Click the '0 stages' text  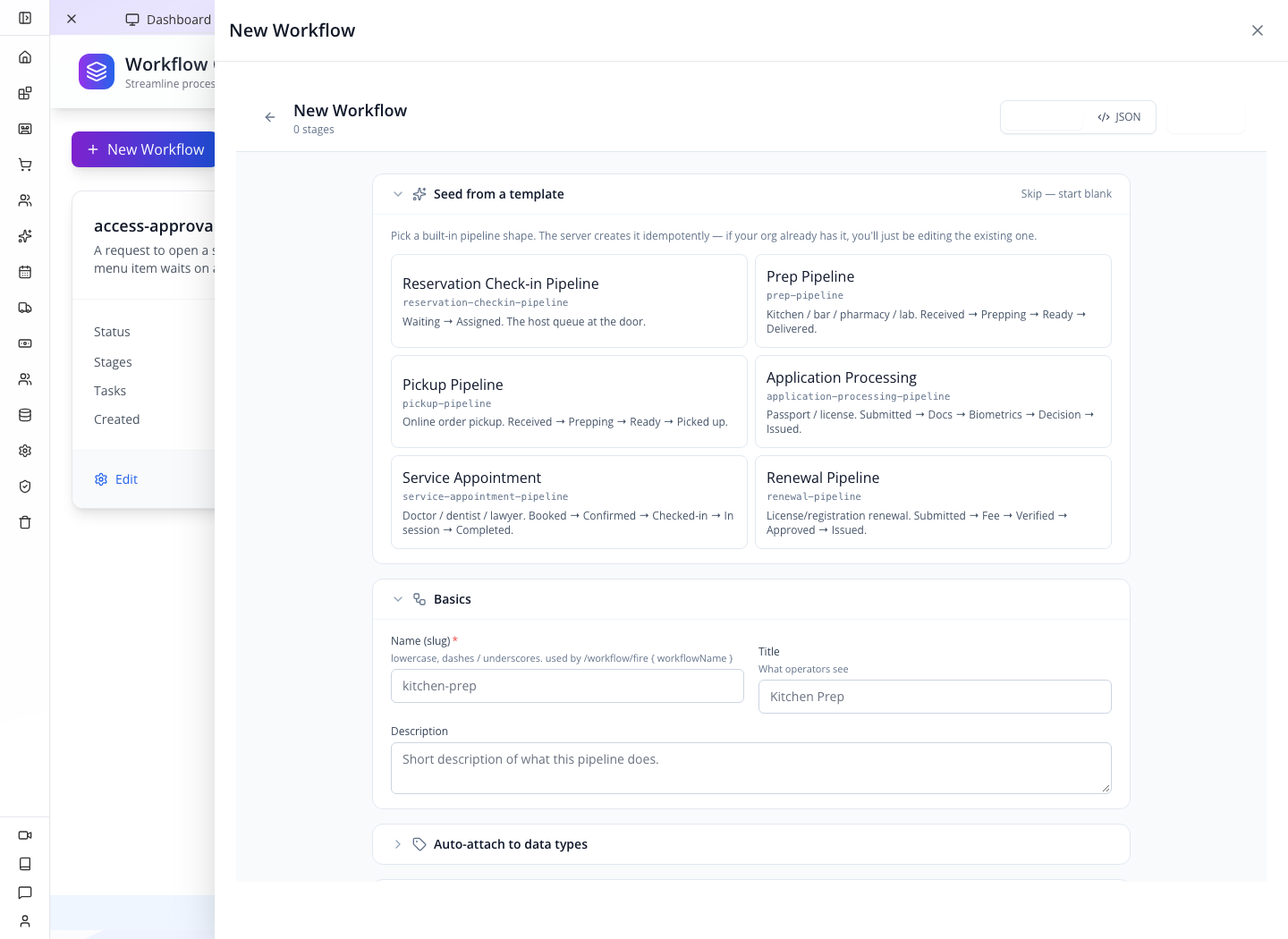click(314, 130)
